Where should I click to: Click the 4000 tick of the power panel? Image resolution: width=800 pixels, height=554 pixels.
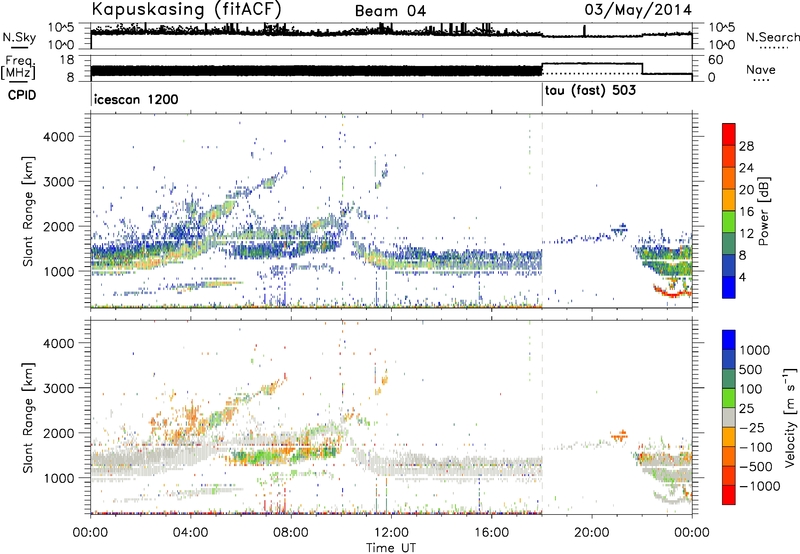[59, 137]
